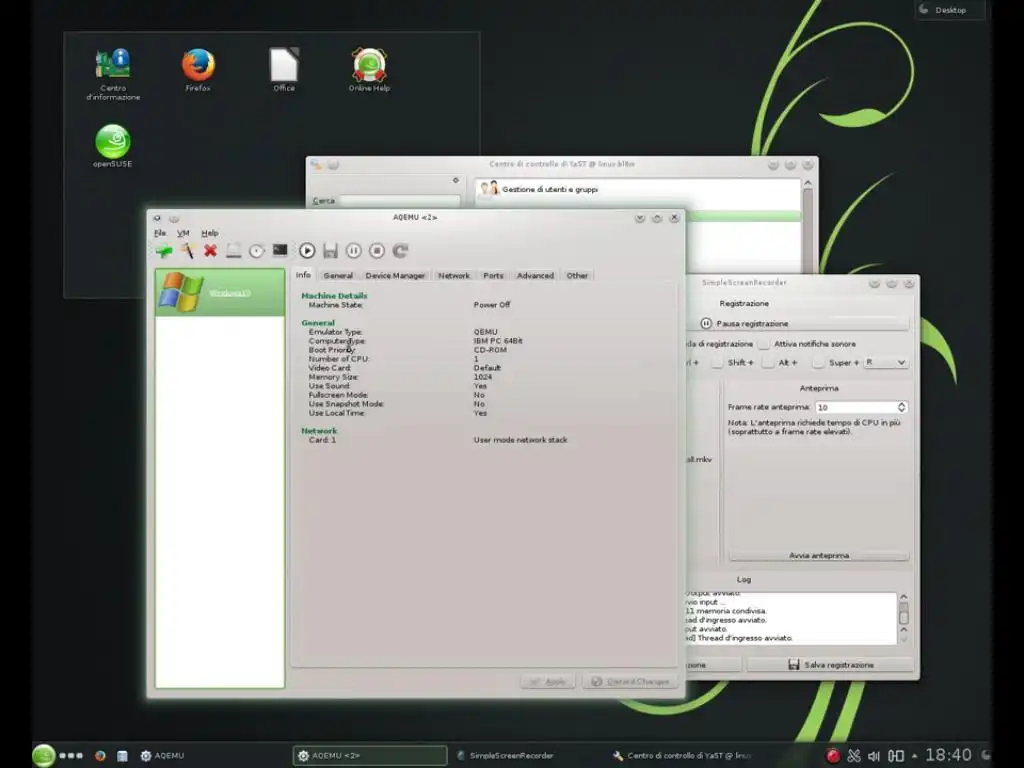Click the AQEMU window menu icon in titlebar
This screenshot has width=1024, height=768.
(x=157, y=218)
